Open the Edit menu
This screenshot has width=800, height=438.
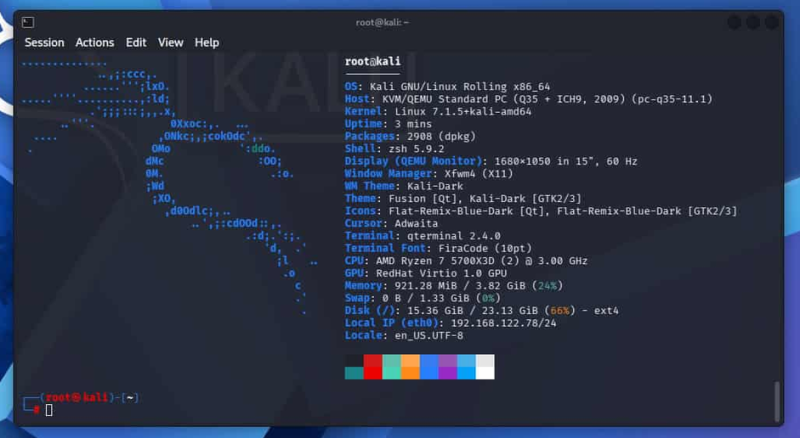coord(136,42)
